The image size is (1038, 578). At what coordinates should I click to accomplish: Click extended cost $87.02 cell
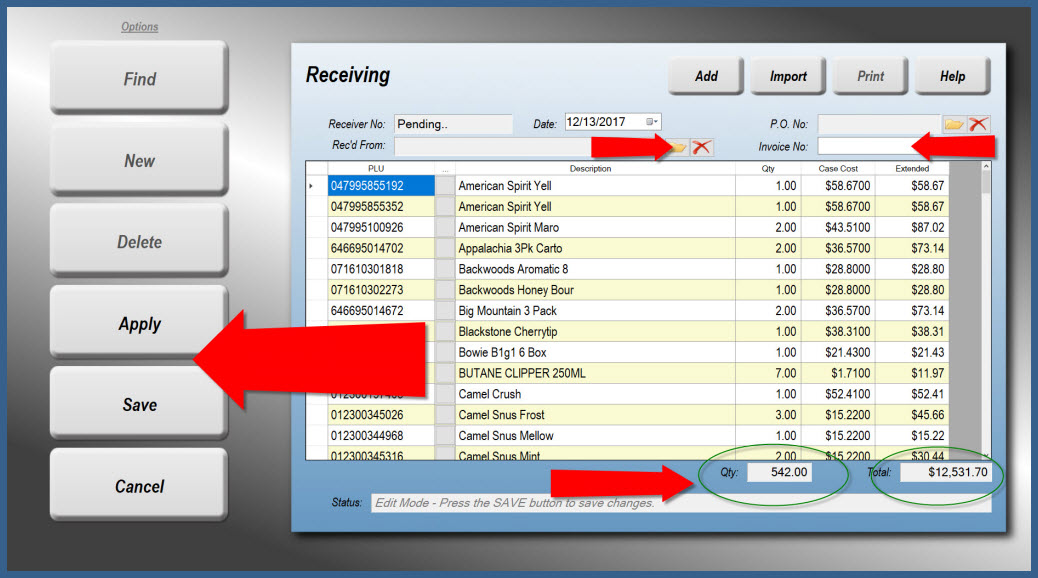click(912, 227)
